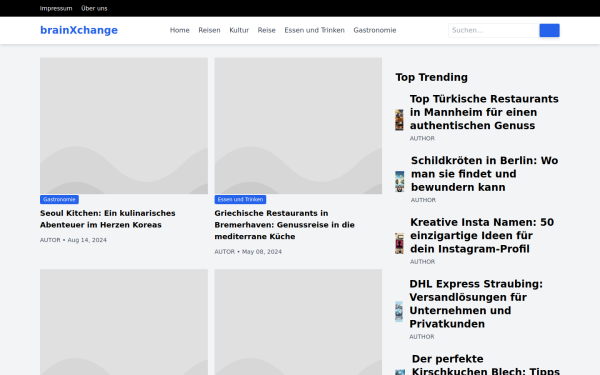
Task: Click thumbnail beside Türkische Restaurants article
Action: (399, 120)
